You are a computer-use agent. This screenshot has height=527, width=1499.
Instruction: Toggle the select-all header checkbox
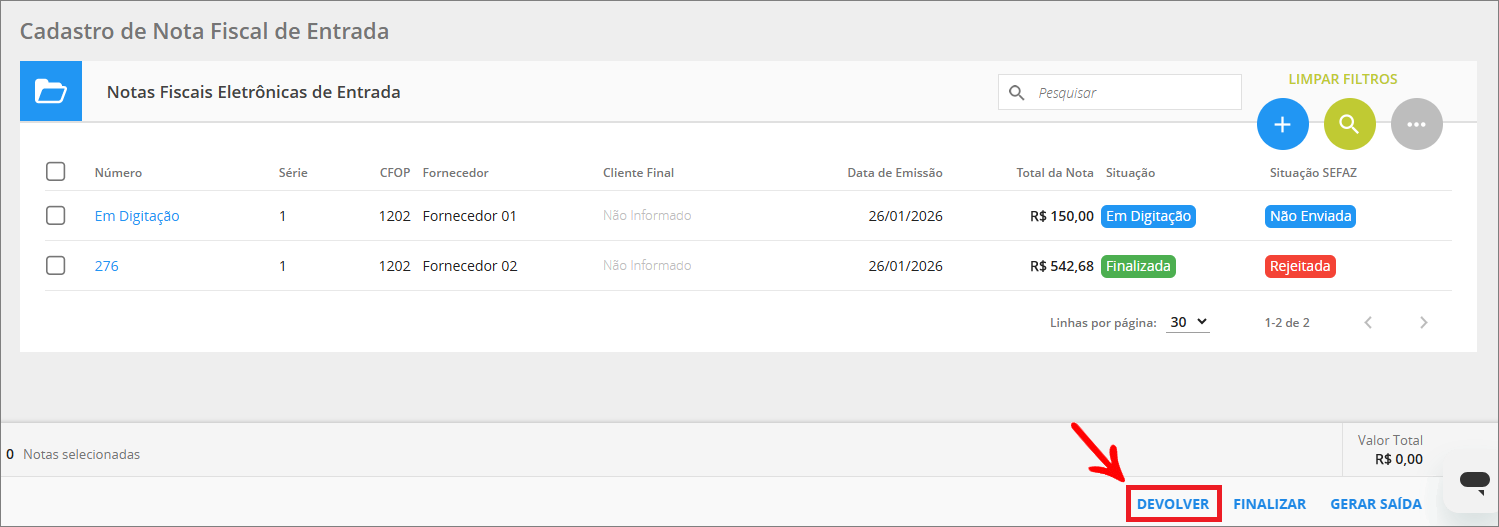(56, 172)
